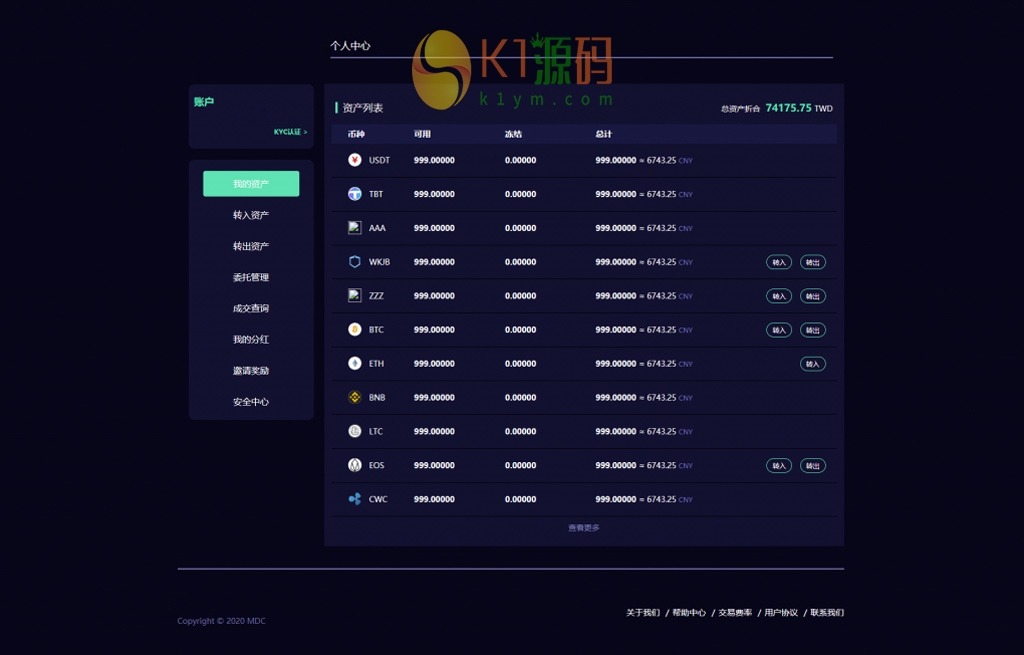Open 委托管理 from sidebar menu
Screen dimensions: 1024x655
click(251, 277)
